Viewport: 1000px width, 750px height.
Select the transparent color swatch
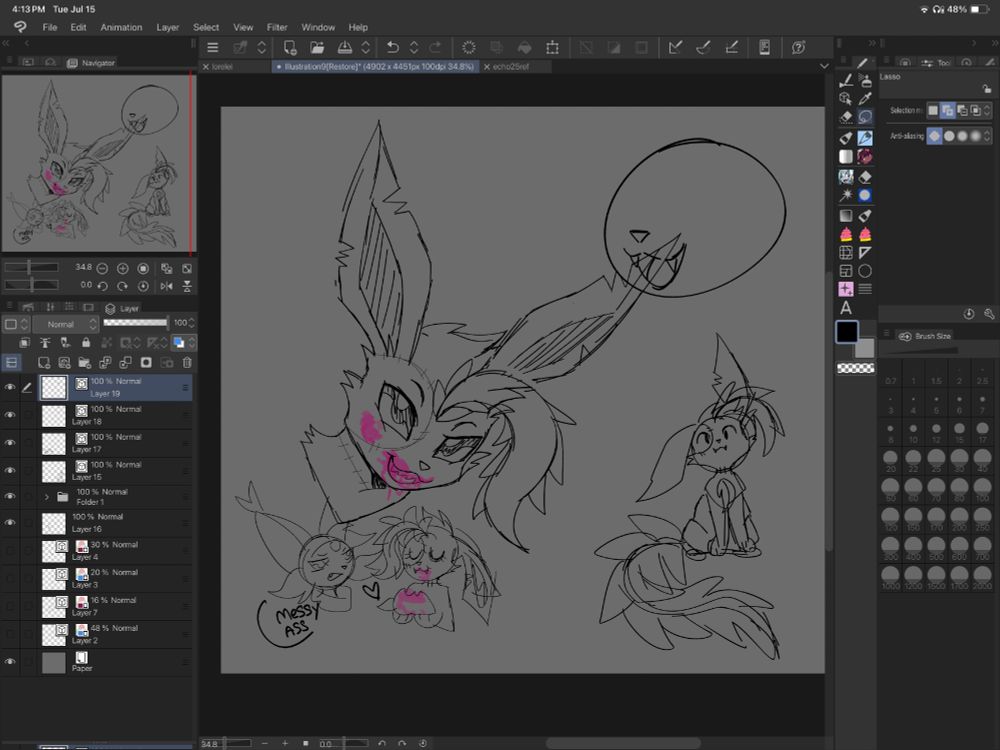coord(855,368)
